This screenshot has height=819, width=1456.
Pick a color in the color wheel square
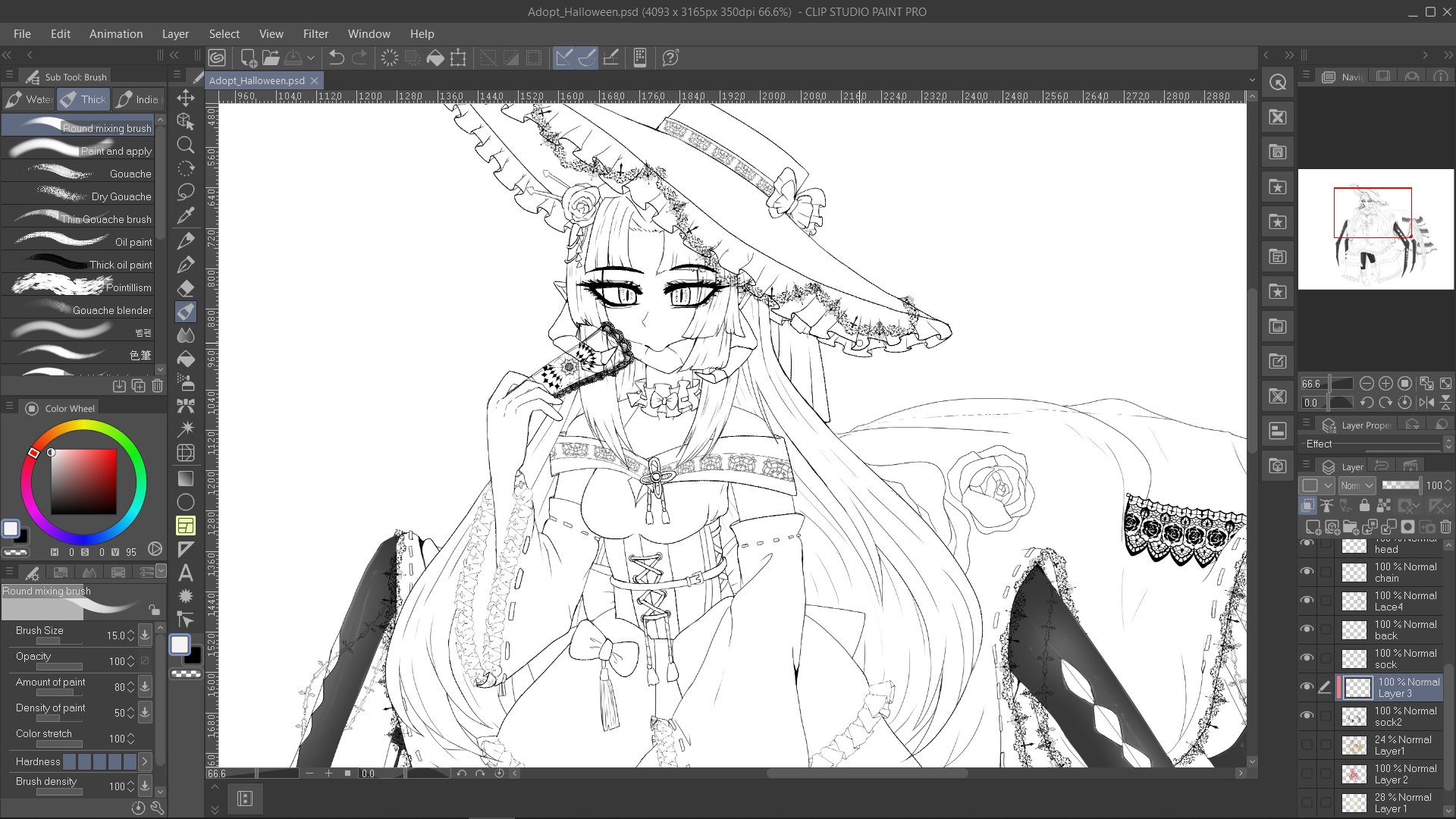(83, 482)
